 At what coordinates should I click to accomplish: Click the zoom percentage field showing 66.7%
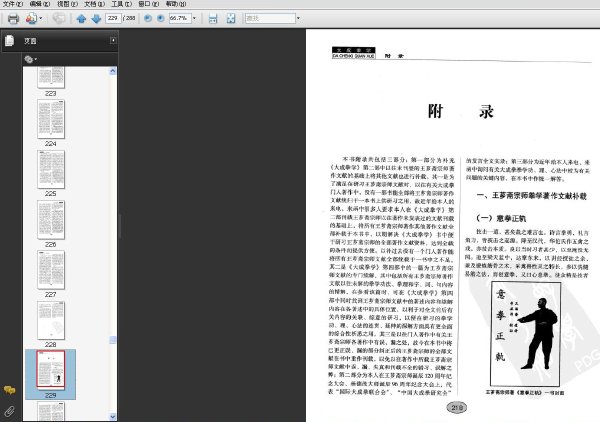pyautogui.click(x=180, y=18)
